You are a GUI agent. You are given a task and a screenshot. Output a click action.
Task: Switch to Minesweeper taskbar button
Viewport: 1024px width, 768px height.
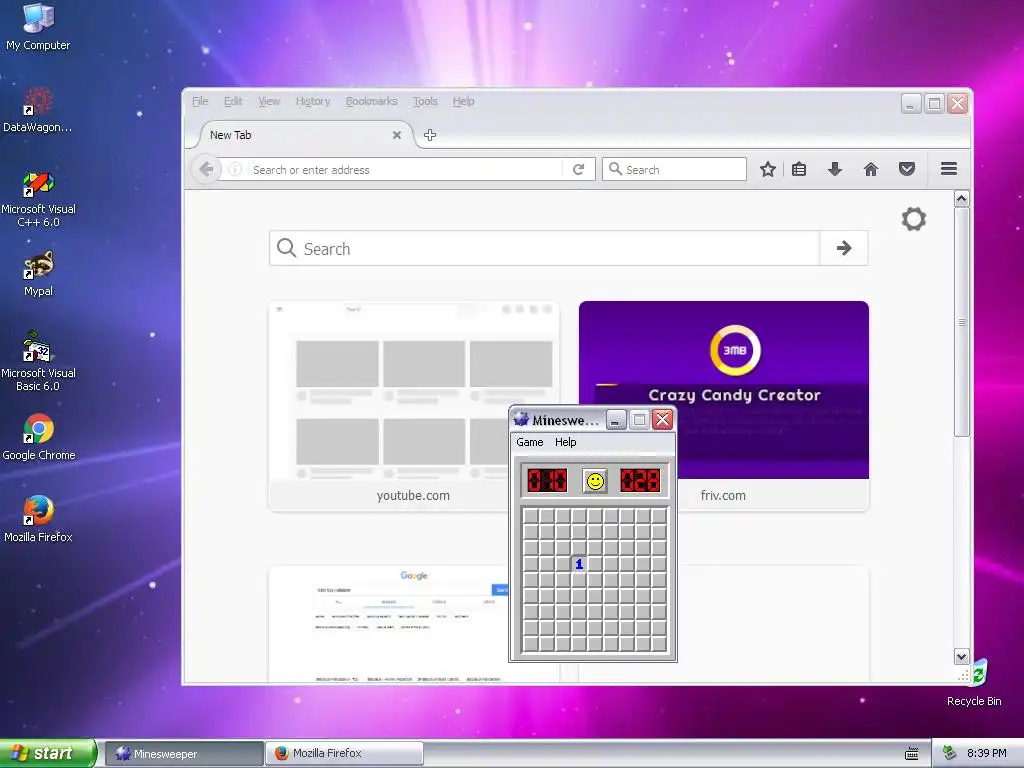tap(184, 754)
